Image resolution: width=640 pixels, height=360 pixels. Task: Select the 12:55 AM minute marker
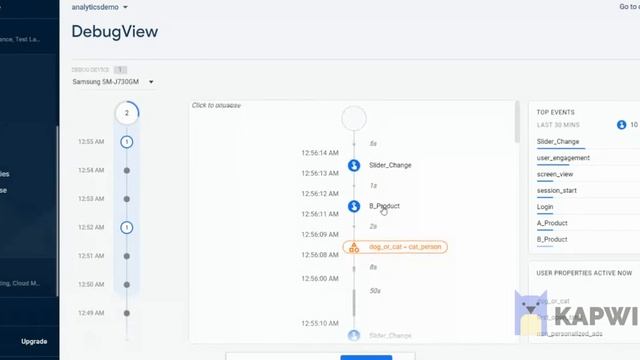pyautogui.click(x=127, y=142)
